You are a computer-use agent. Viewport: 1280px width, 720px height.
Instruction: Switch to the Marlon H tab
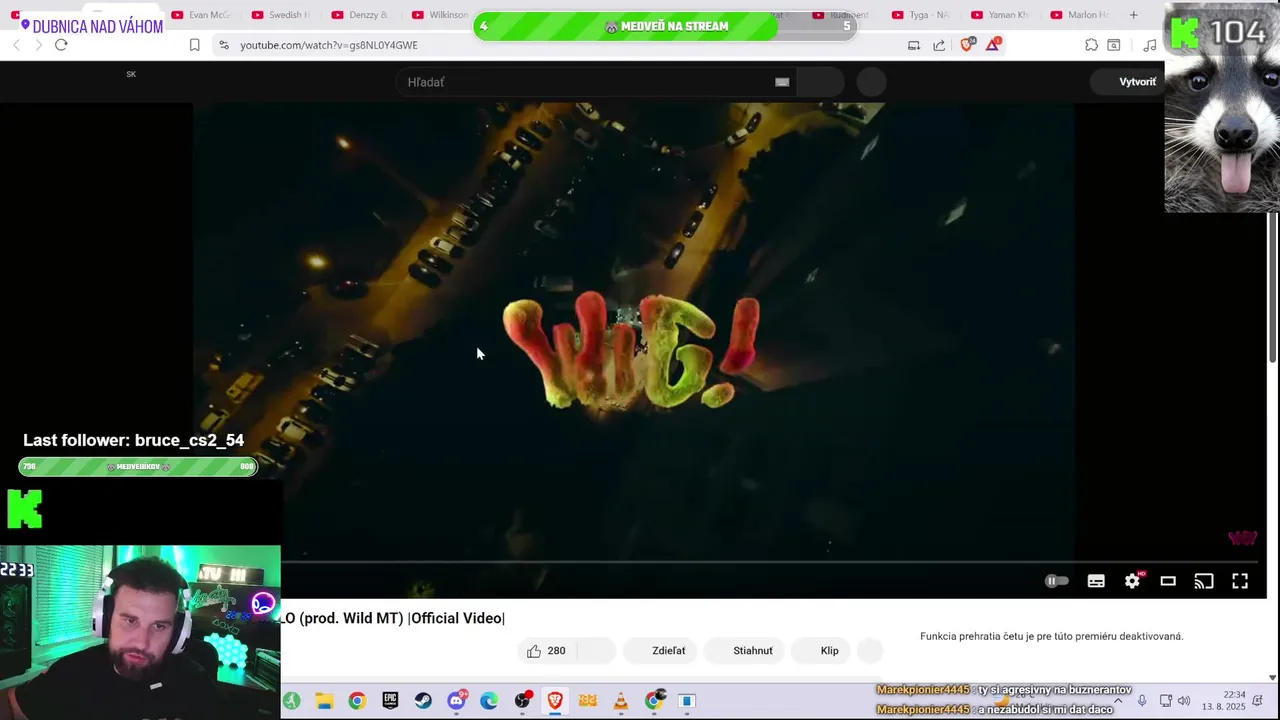(x=1079, y=15)
